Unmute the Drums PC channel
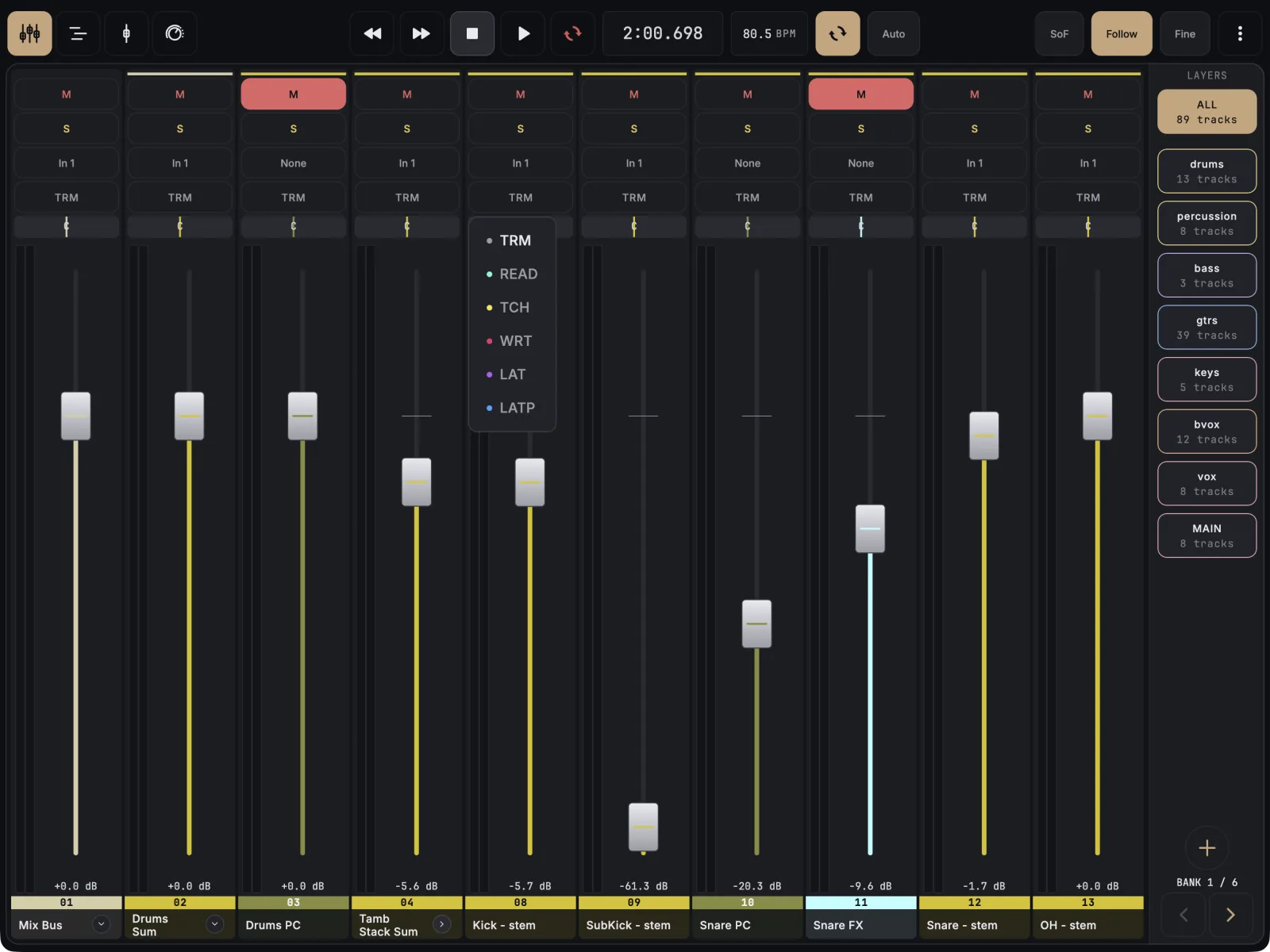This screenshot has height=952, width=1270. [x=294, y=94]
